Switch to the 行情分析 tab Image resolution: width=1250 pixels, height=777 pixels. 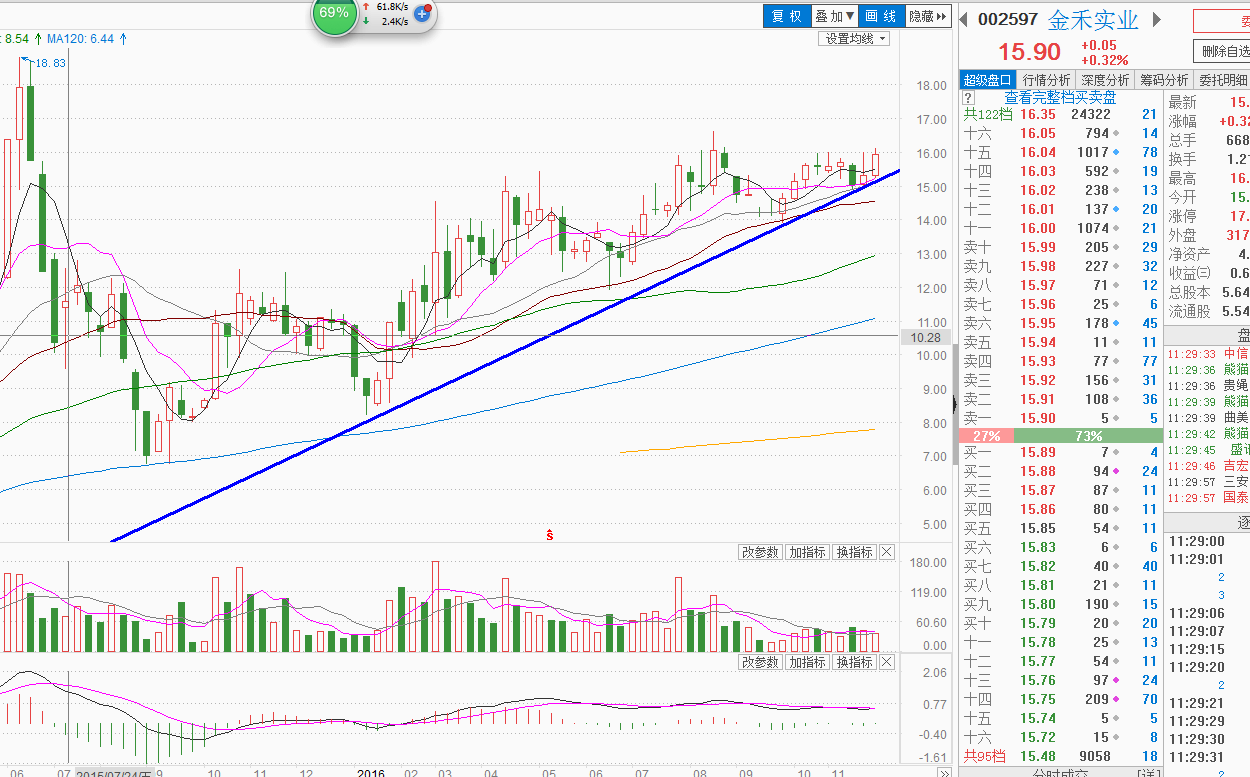(x=1046, y=80)
